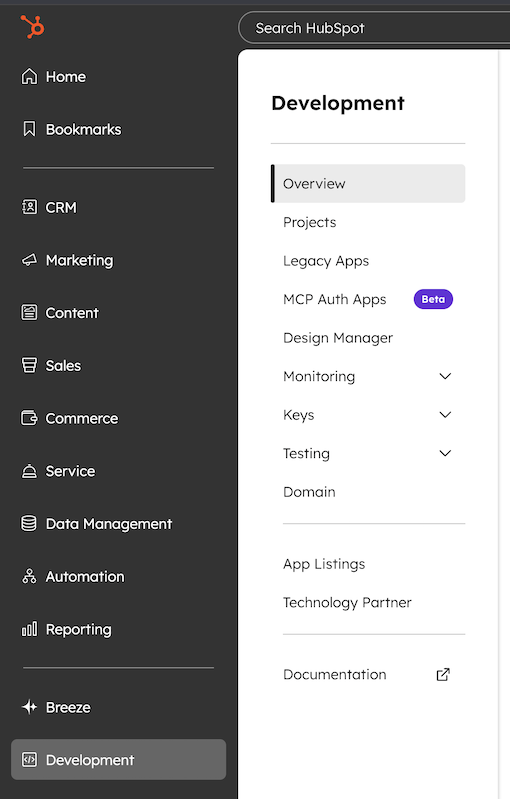Click the Service bell icon
This screenshot has height=799, width=510.
(29, 471)
